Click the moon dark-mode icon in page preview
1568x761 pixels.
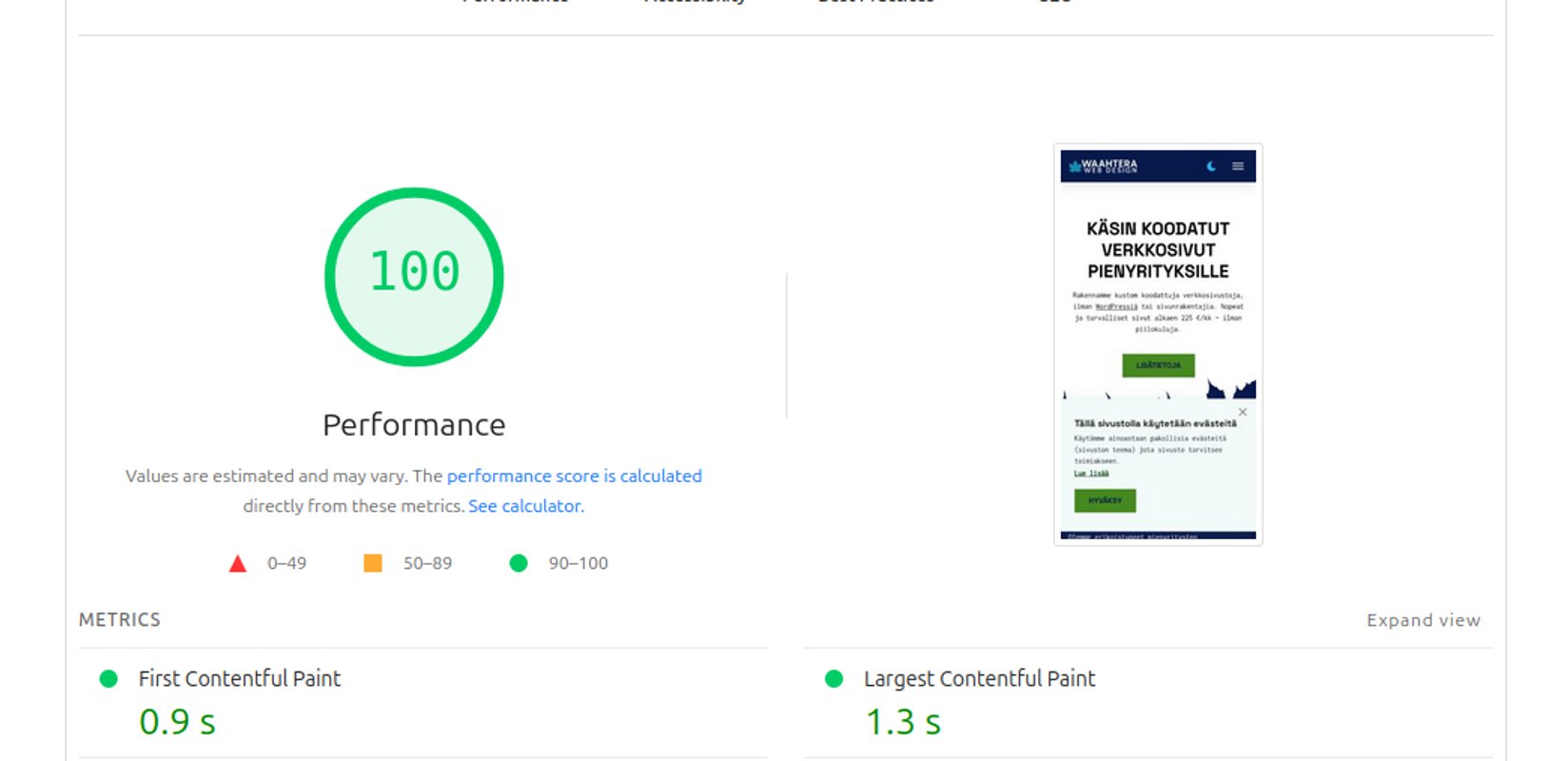[1211, 166]
